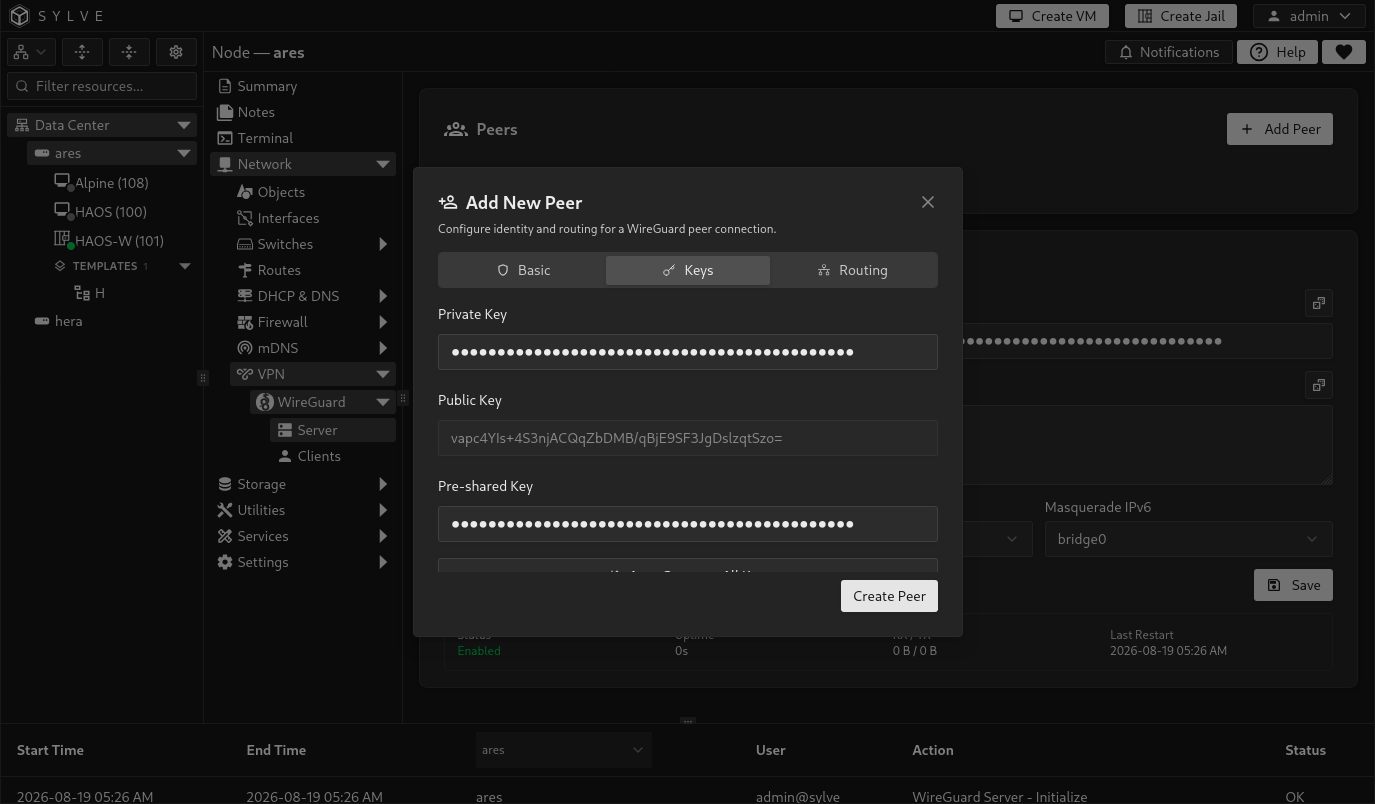Open the ares node filter dropdown

pyautogui.click(x=563, y=750)
